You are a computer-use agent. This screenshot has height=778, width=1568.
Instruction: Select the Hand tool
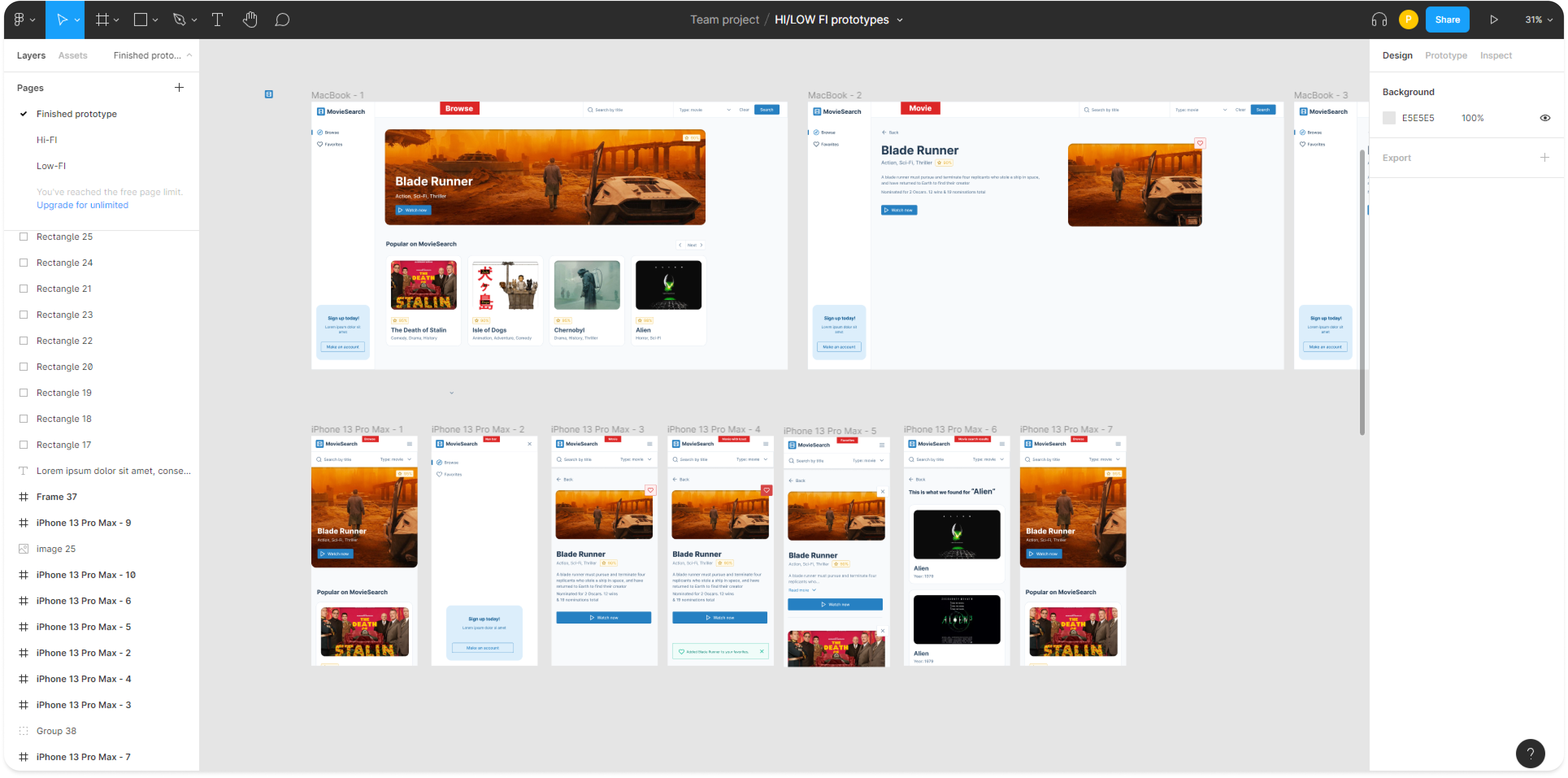250,19
